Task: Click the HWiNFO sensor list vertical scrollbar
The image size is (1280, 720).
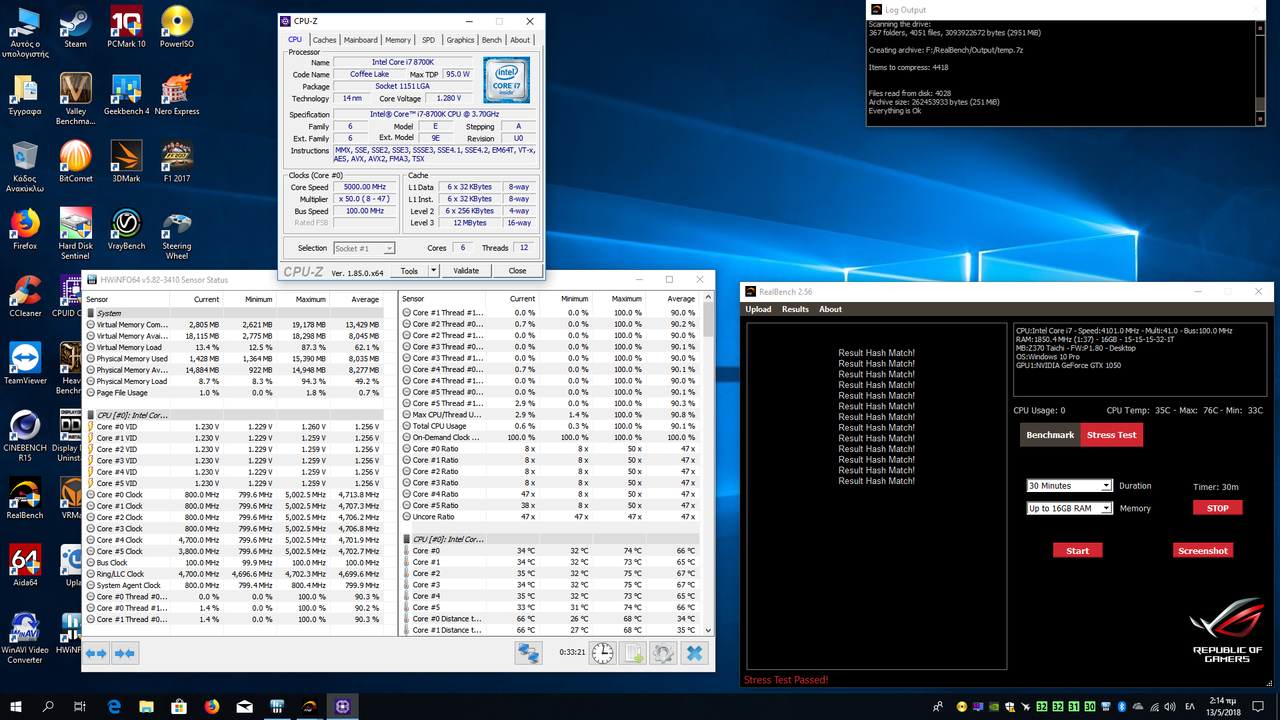Action: (x=709, y=464)
